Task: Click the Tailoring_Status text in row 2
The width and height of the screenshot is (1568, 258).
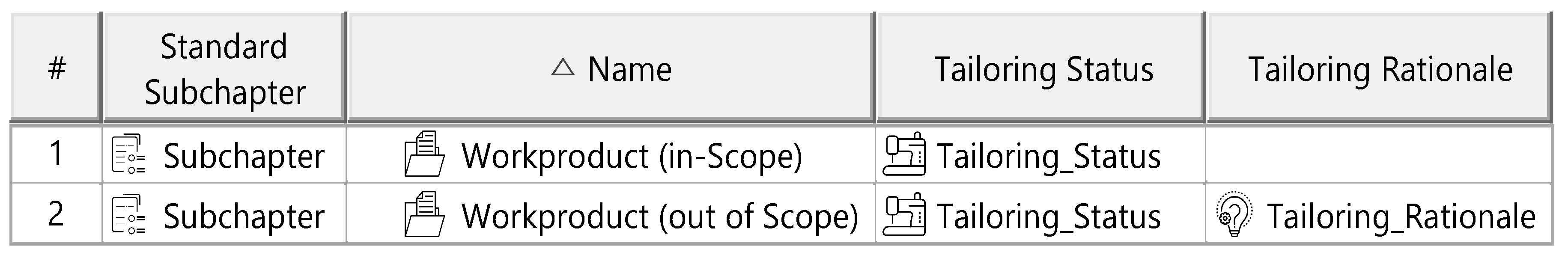Action: click(x=1049, y=216)
